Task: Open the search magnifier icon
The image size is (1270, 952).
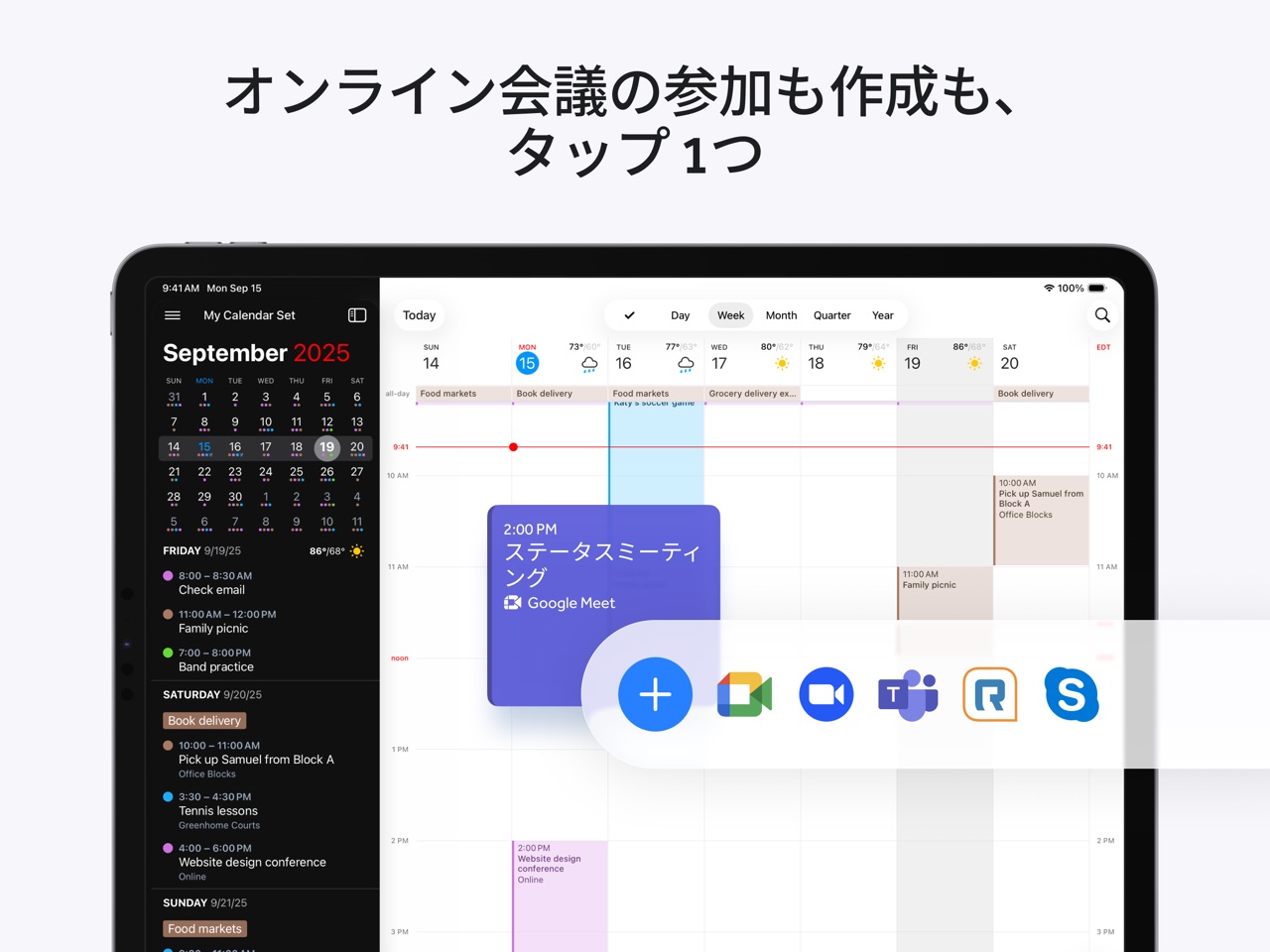Action: pos(1102,315)
